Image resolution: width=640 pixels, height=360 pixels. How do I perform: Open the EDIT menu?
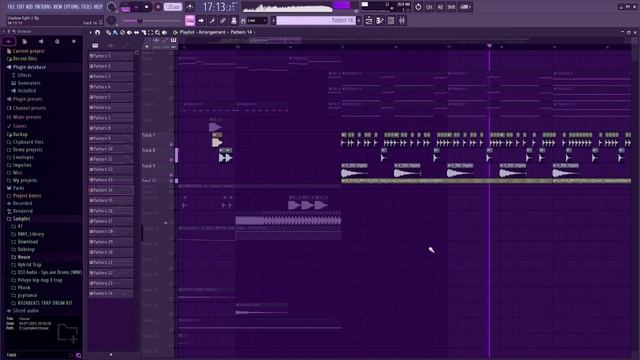[x=20, y=7]
